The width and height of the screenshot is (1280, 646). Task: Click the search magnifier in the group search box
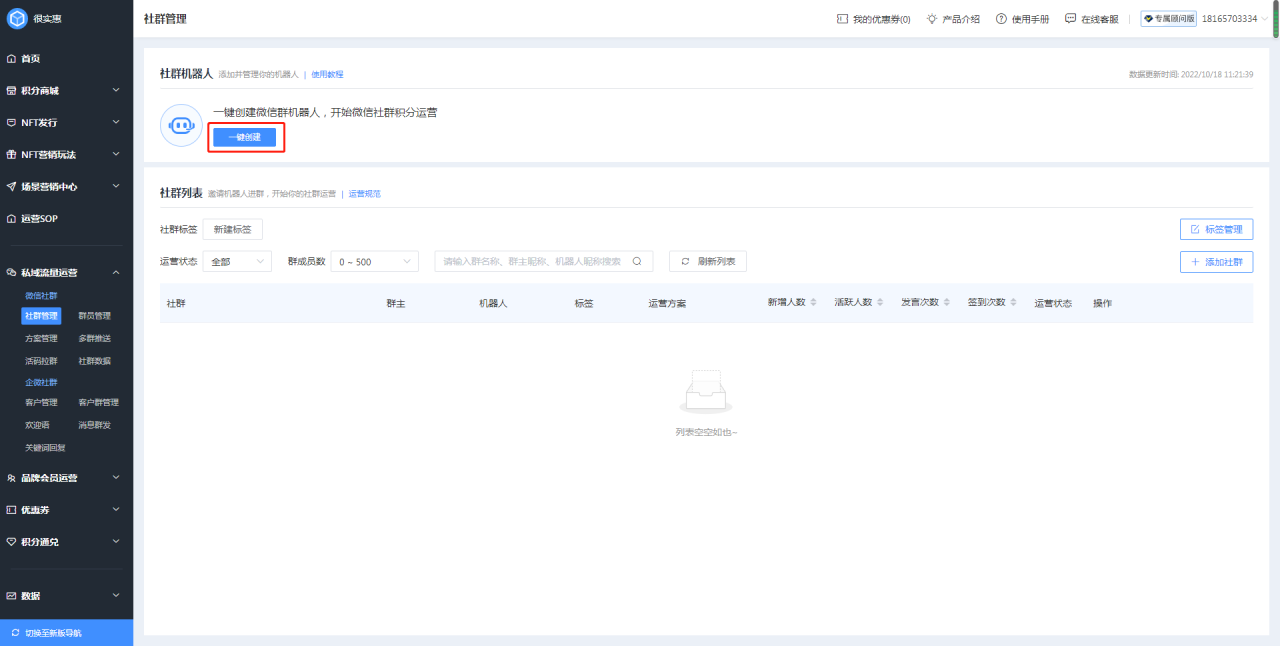tap(636, 260)
